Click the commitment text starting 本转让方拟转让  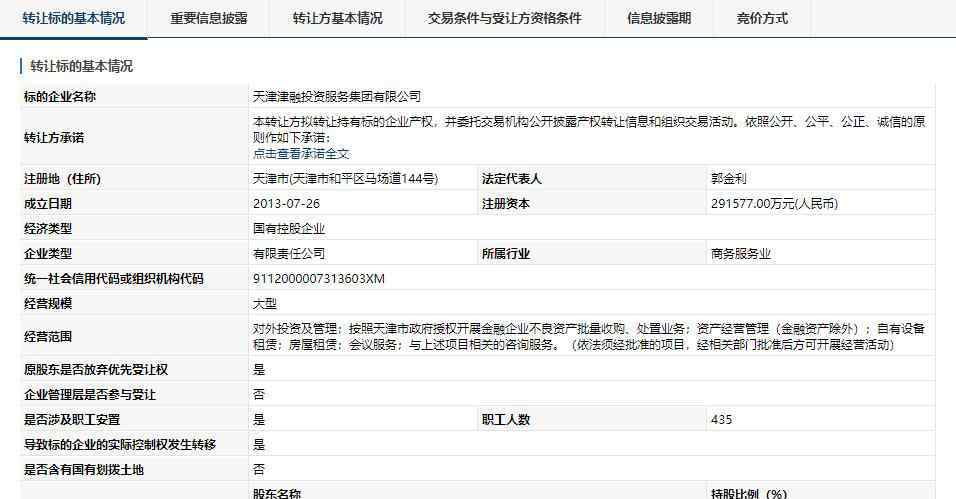coord(589,129)
